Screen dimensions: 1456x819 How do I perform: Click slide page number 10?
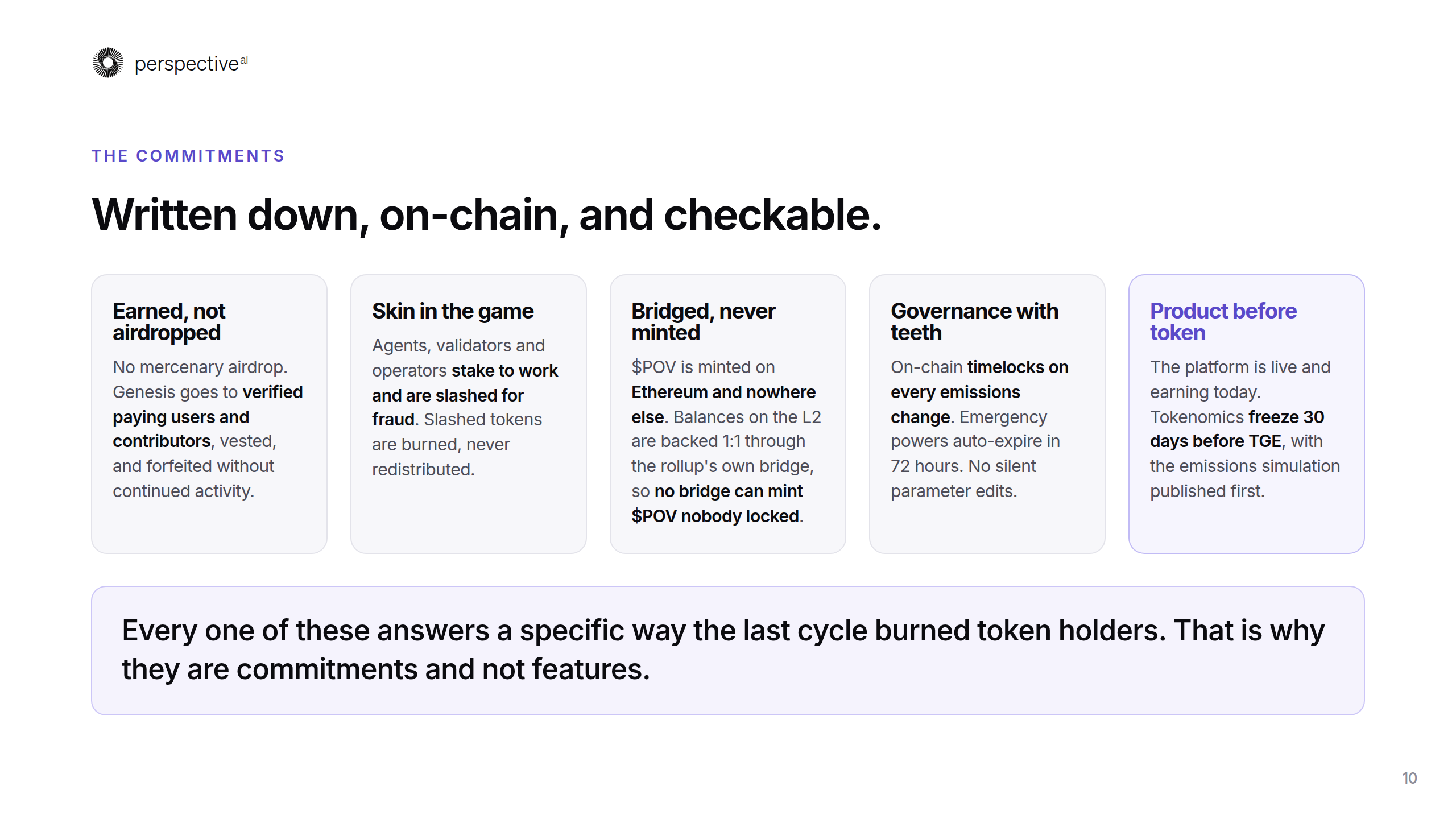tap(1409, 778)
